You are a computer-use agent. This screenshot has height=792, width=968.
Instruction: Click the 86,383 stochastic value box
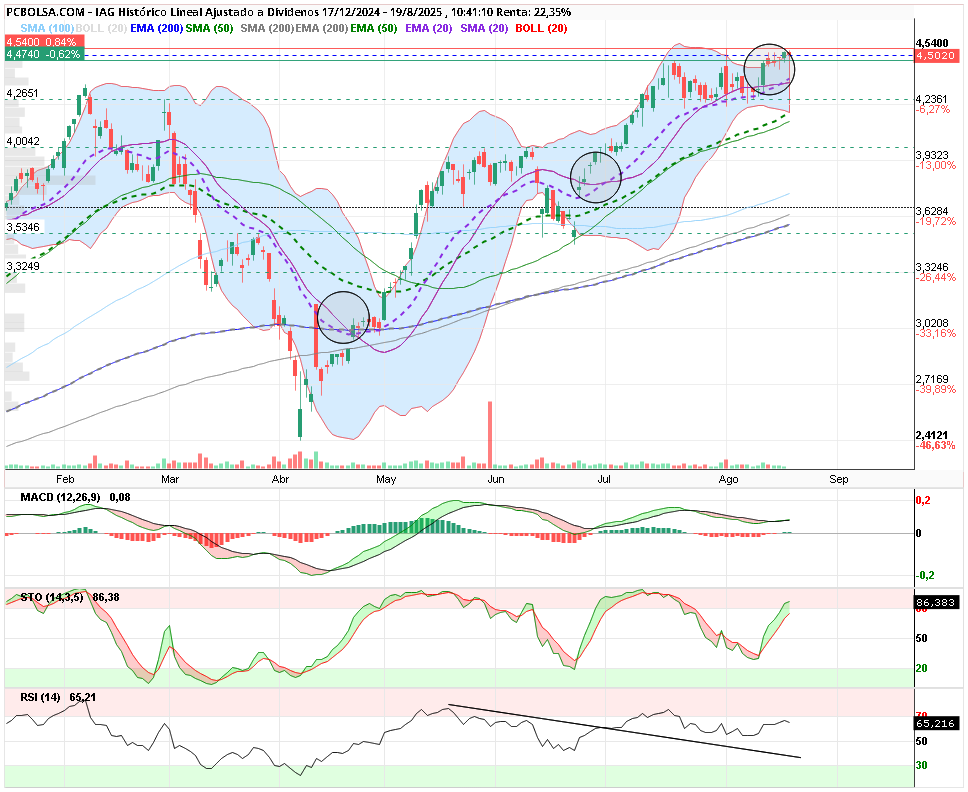coord(936,602)
